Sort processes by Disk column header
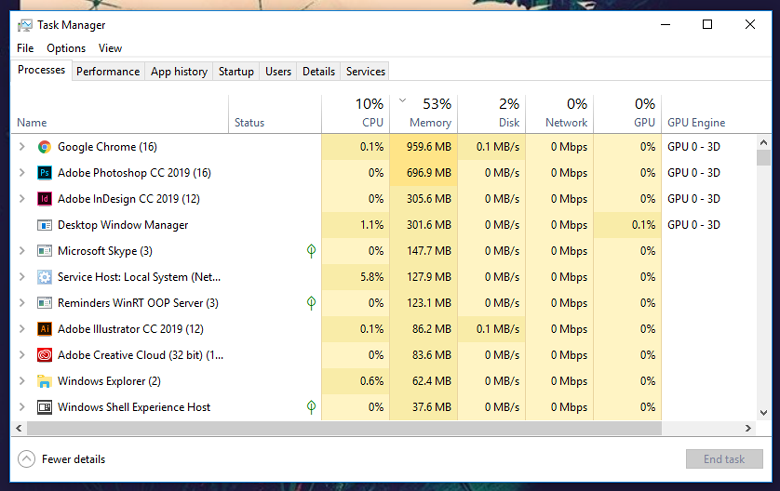Viewport: 780px width, 491px height. point(491,114)
